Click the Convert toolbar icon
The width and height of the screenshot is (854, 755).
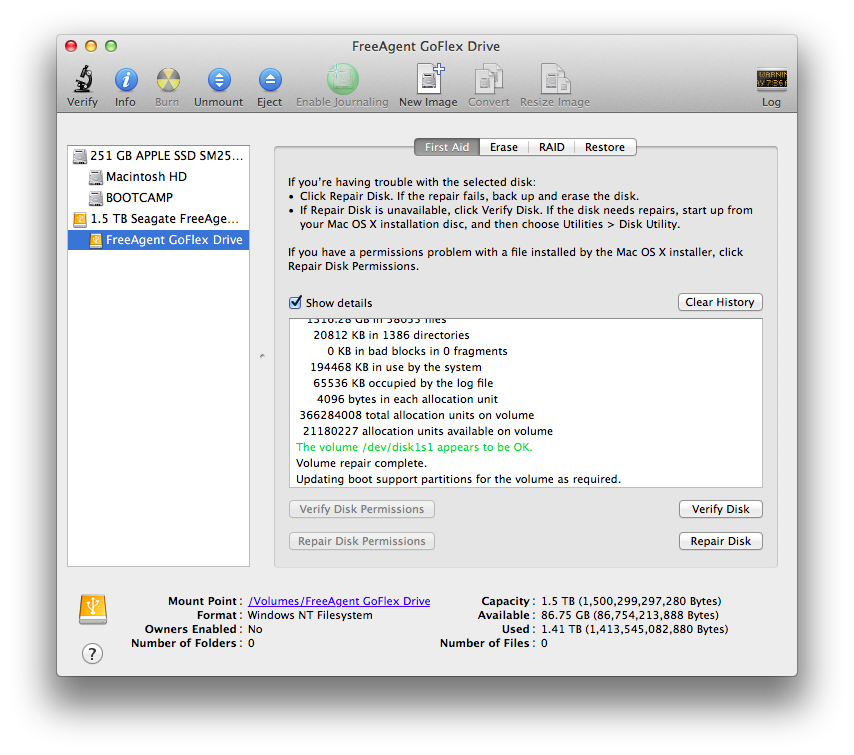(489, 79)
